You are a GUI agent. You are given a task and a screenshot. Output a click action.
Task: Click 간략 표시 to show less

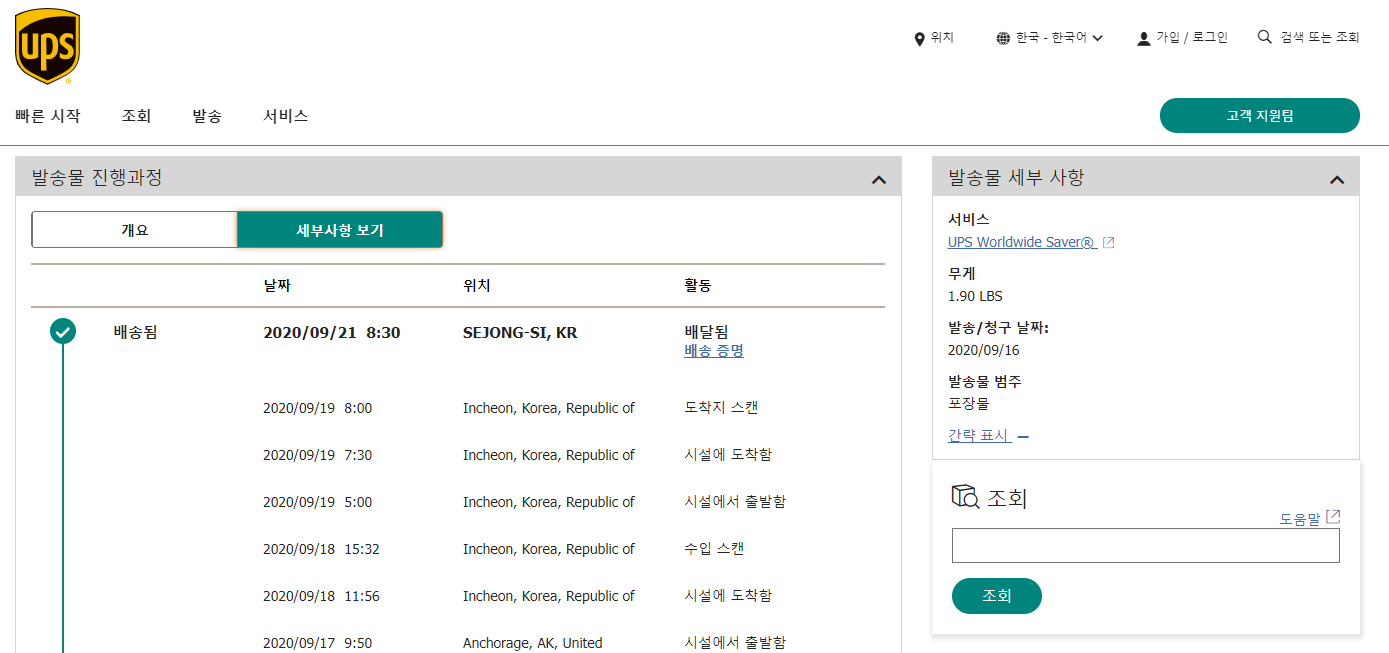pos(988,436)
